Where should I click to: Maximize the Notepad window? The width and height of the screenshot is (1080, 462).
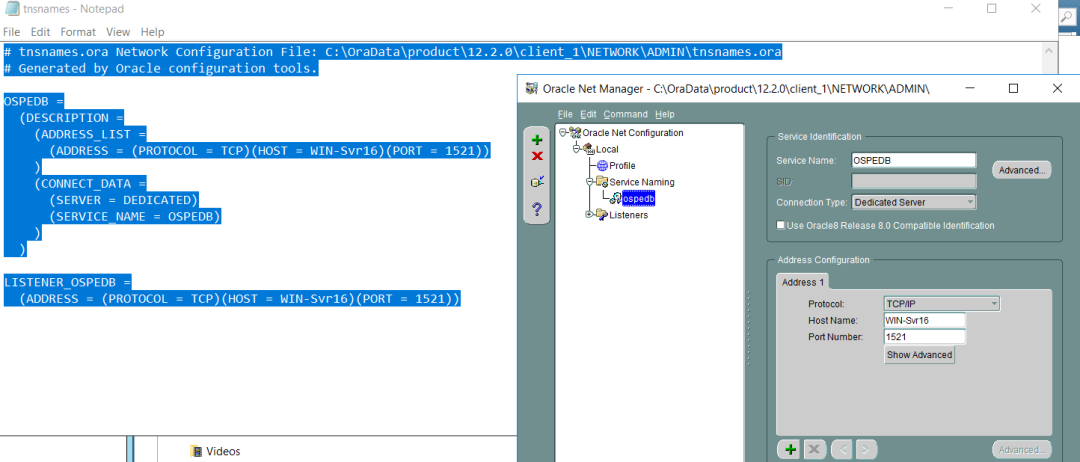(992, 9)
